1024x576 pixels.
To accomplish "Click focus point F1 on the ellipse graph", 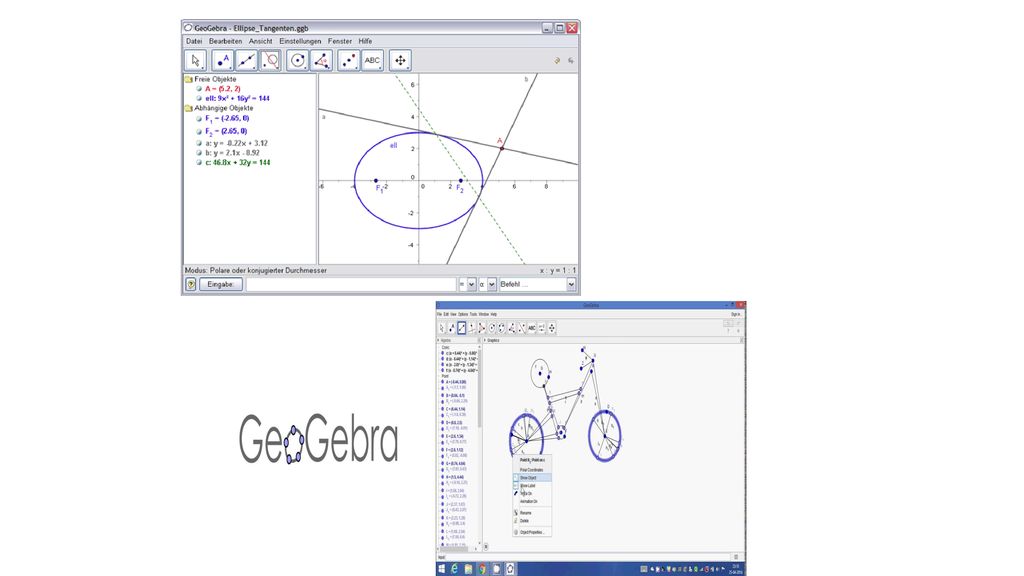I will point(376,180).
